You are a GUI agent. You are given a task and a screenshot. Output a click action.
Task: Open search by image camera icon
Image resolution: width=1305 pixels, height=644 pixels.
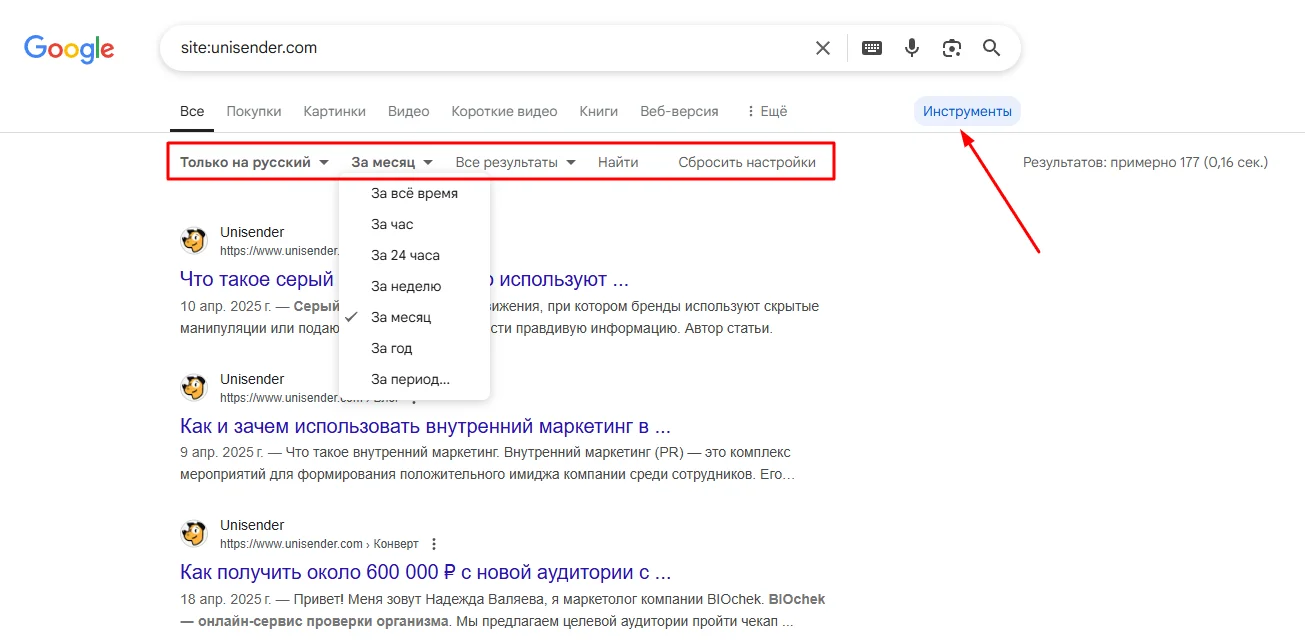[x=951, y=48]
